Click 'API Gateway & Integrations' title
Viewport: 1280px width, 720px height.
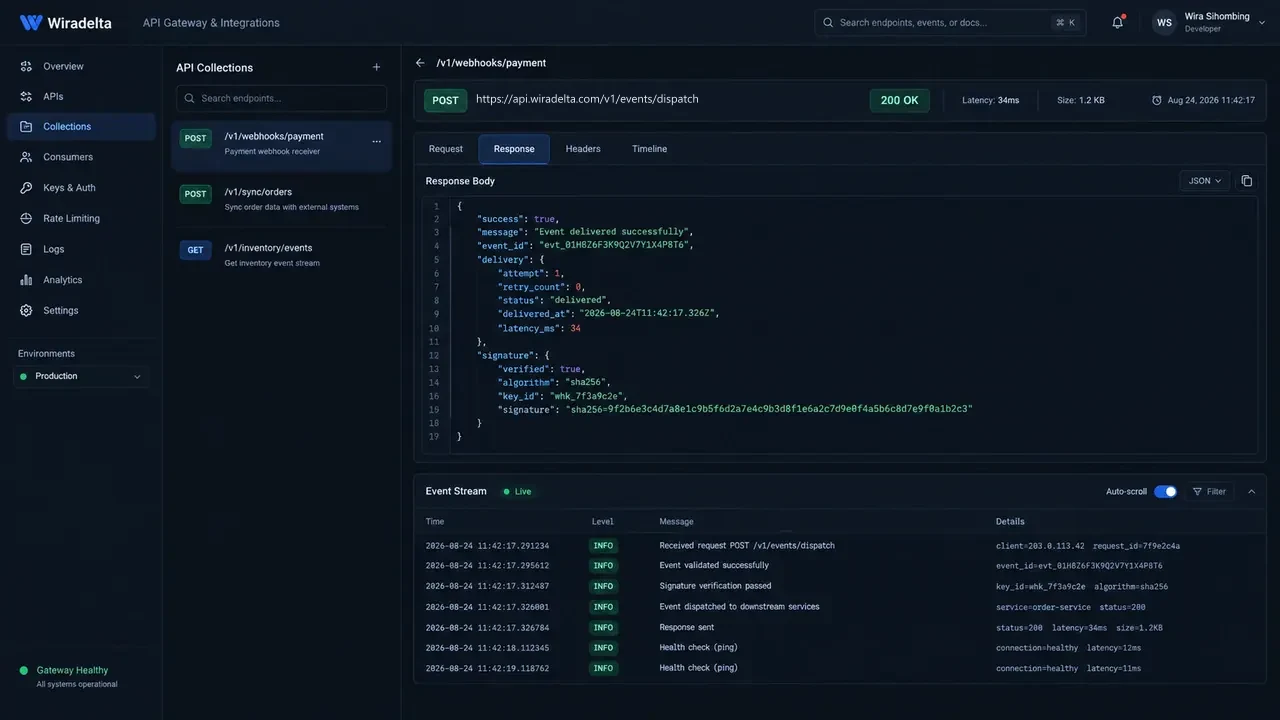coord(211,22)
